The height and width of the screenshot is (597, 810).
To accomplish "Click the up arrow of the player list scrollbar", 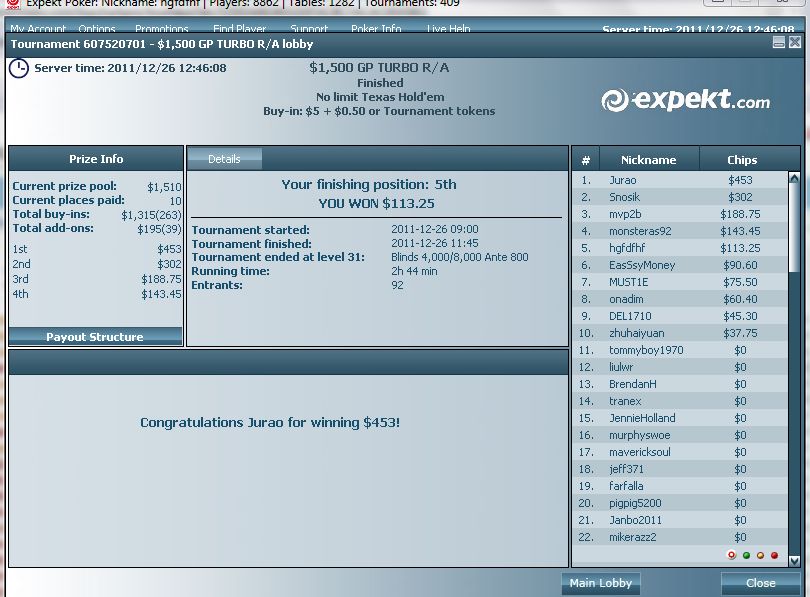I will 794,178.
